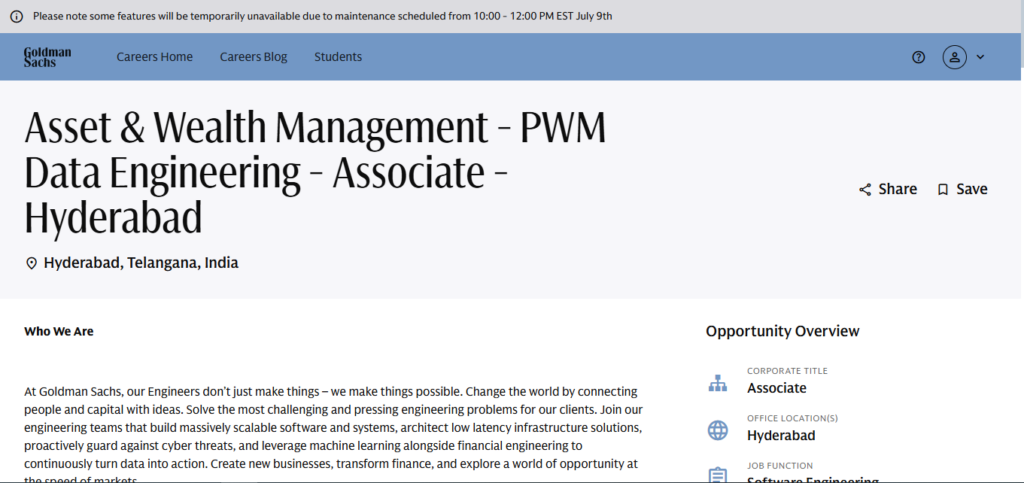Open the Careers Blog link

[253, 57]
